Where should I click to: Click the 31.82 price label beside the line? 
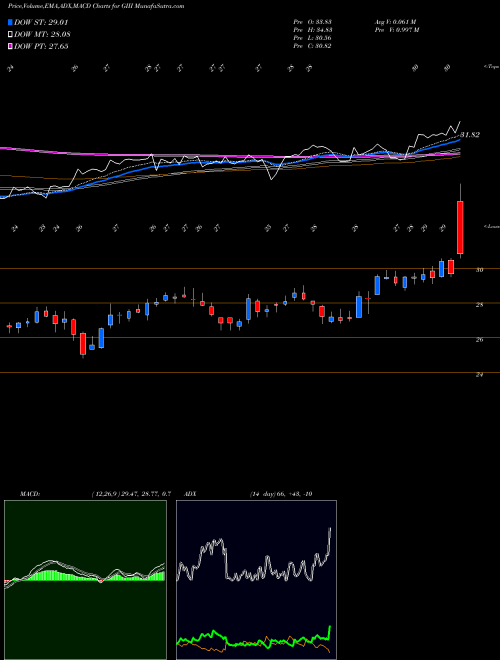(470, 135)
